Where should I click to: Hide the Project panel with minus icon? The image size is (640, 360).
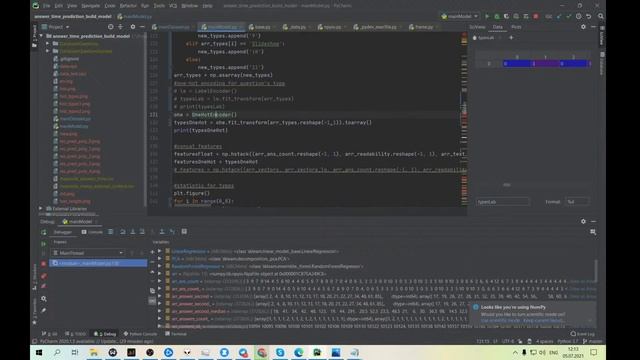[x=142, y=27]
